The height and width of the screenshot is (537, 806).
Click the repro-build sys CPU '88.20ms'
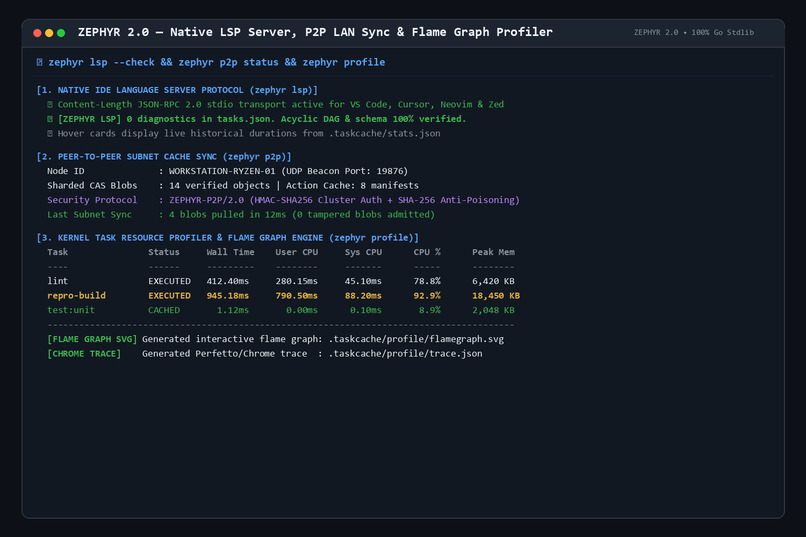pyautogui.click(x=363, y=295)
